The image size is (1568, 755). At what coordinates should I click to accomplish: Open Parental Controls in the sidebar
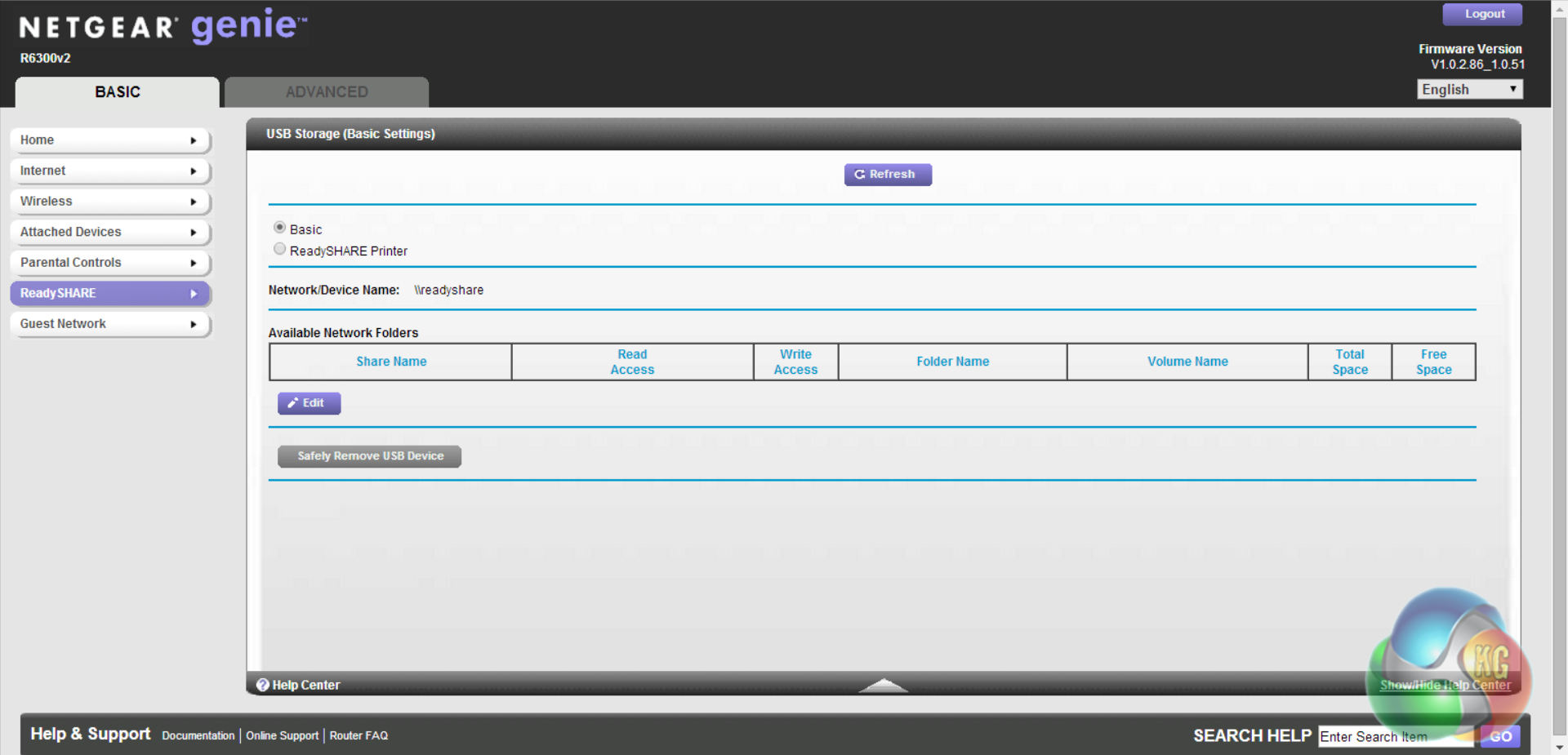(110, 263)
